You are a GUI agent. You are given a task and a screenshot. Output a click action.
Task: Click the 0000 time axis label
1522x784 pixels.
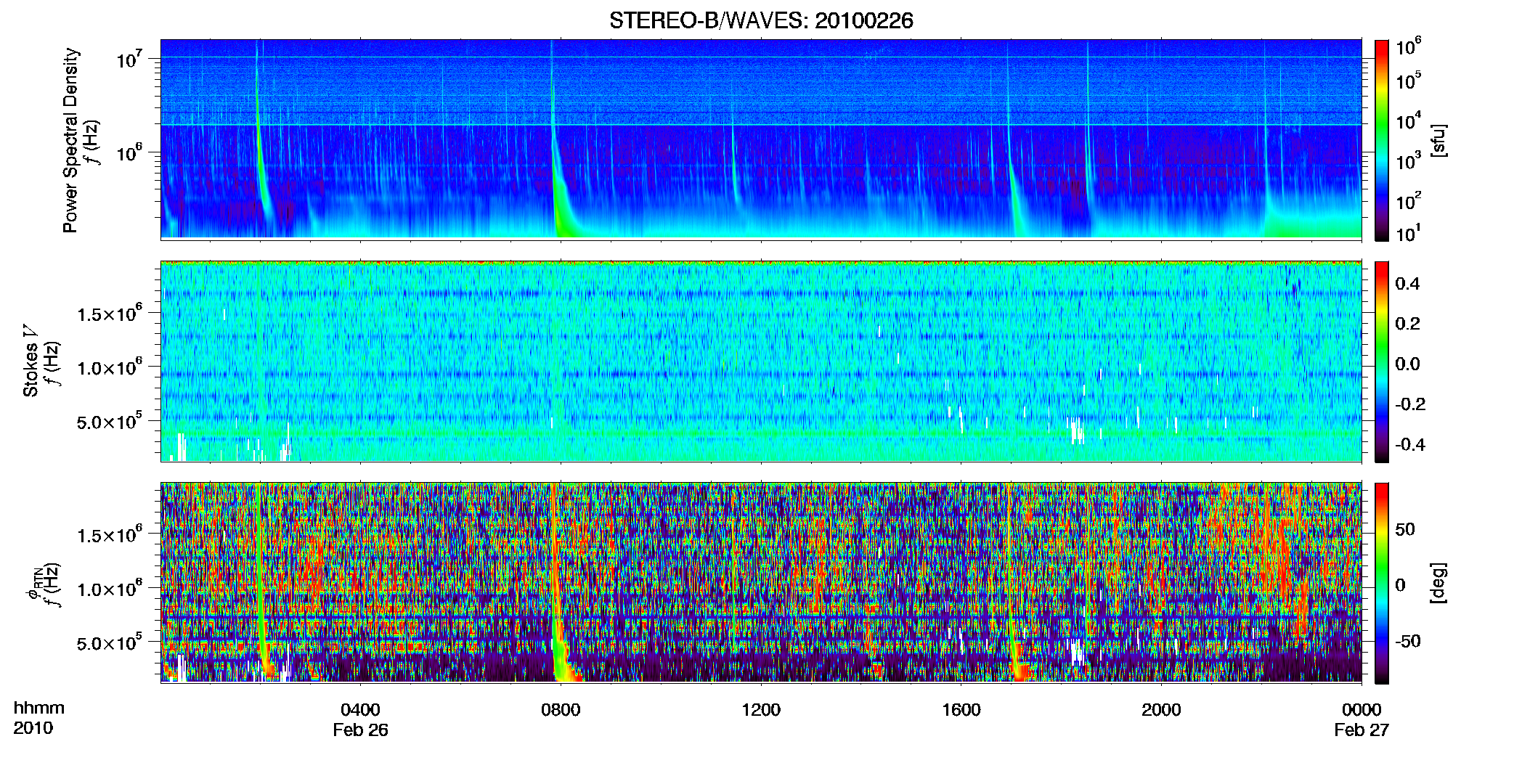(x=1362, y=709)
